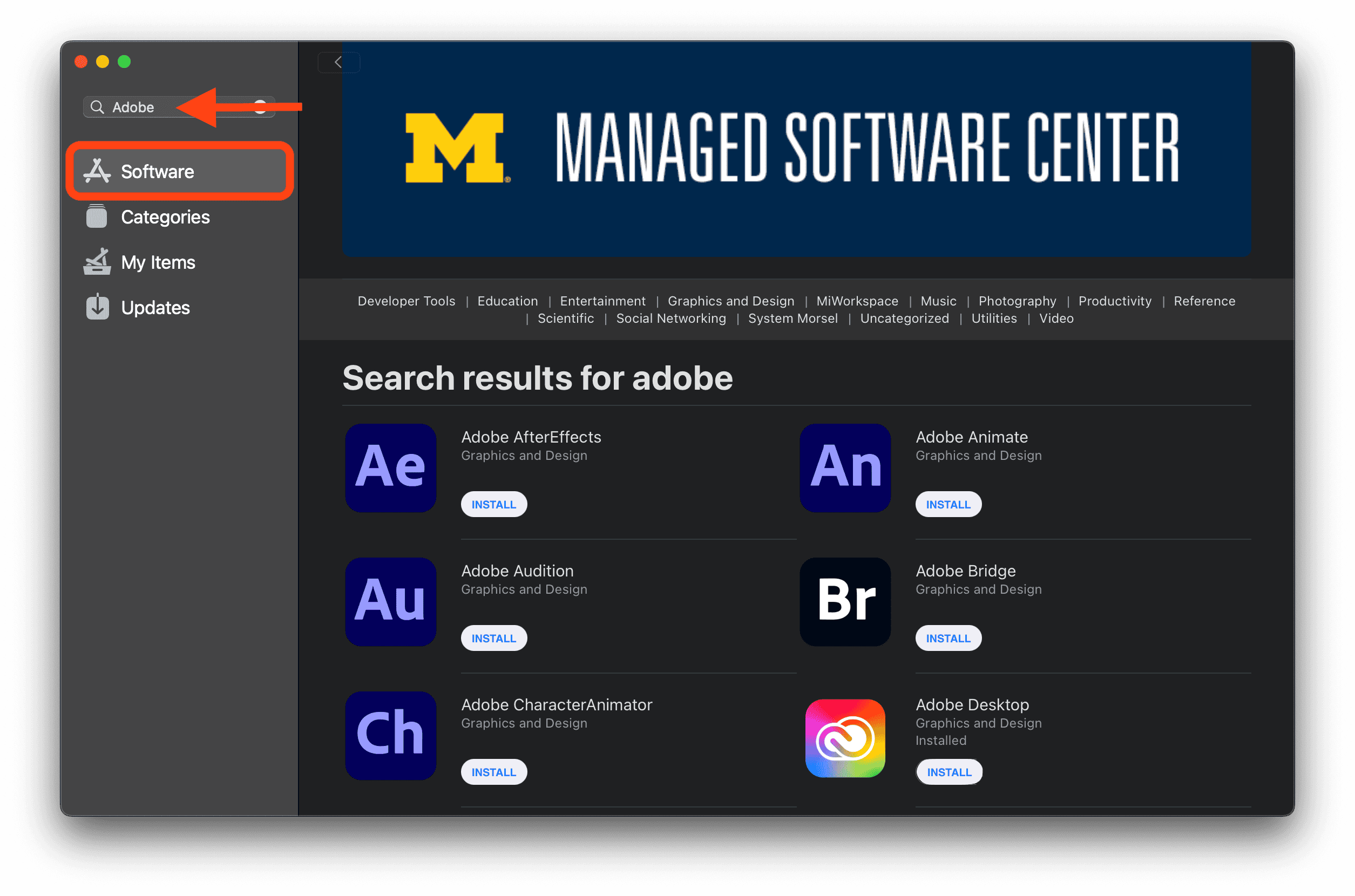Open the Utilities category link
Viewport: 1355px width, 896px height.
click(994, 318)
